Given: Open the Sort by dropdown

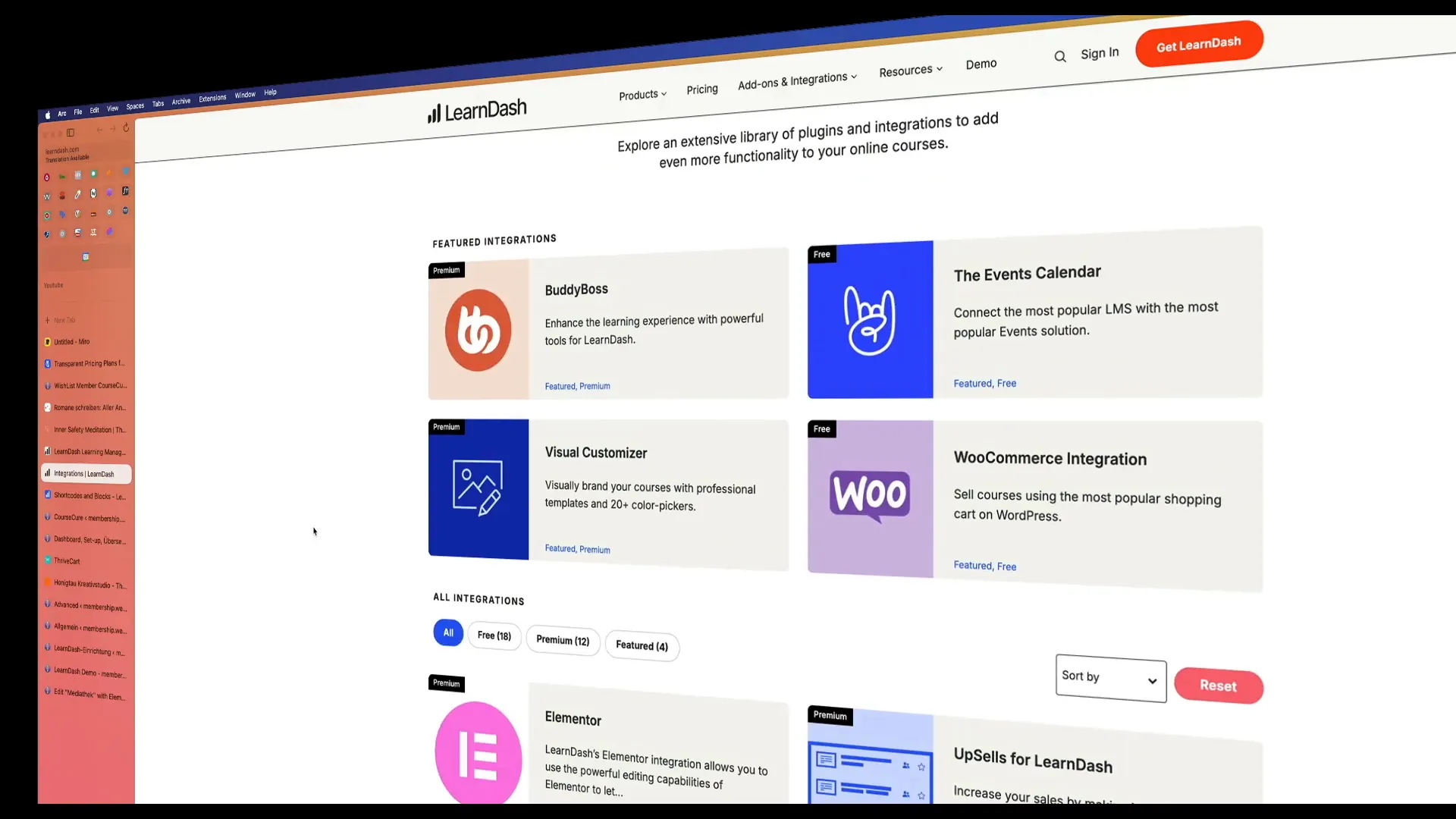Looking at the screenshot, I should [x=1110, y=678].
